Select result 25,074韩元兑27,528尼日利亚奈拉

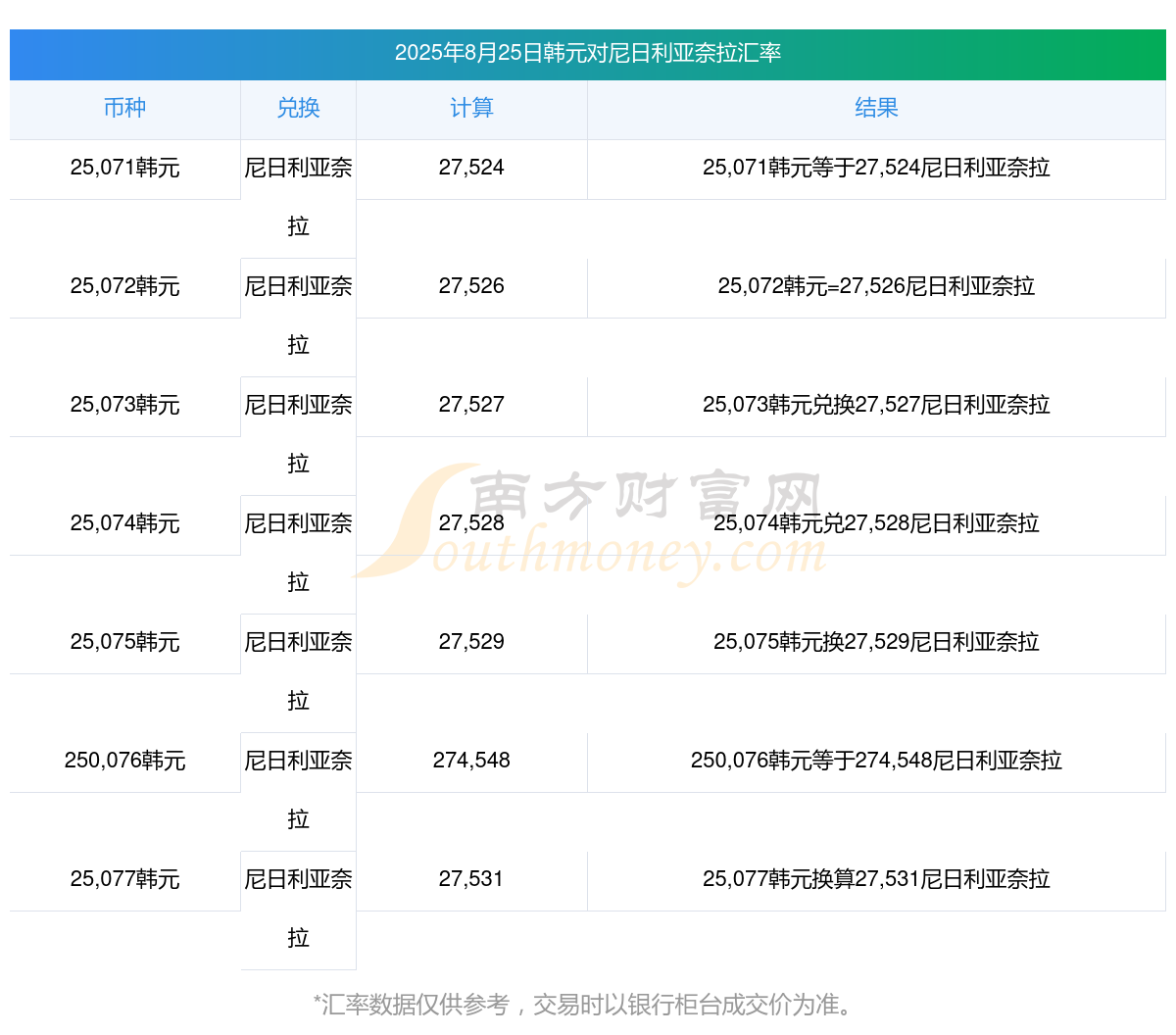click(876, 523)
